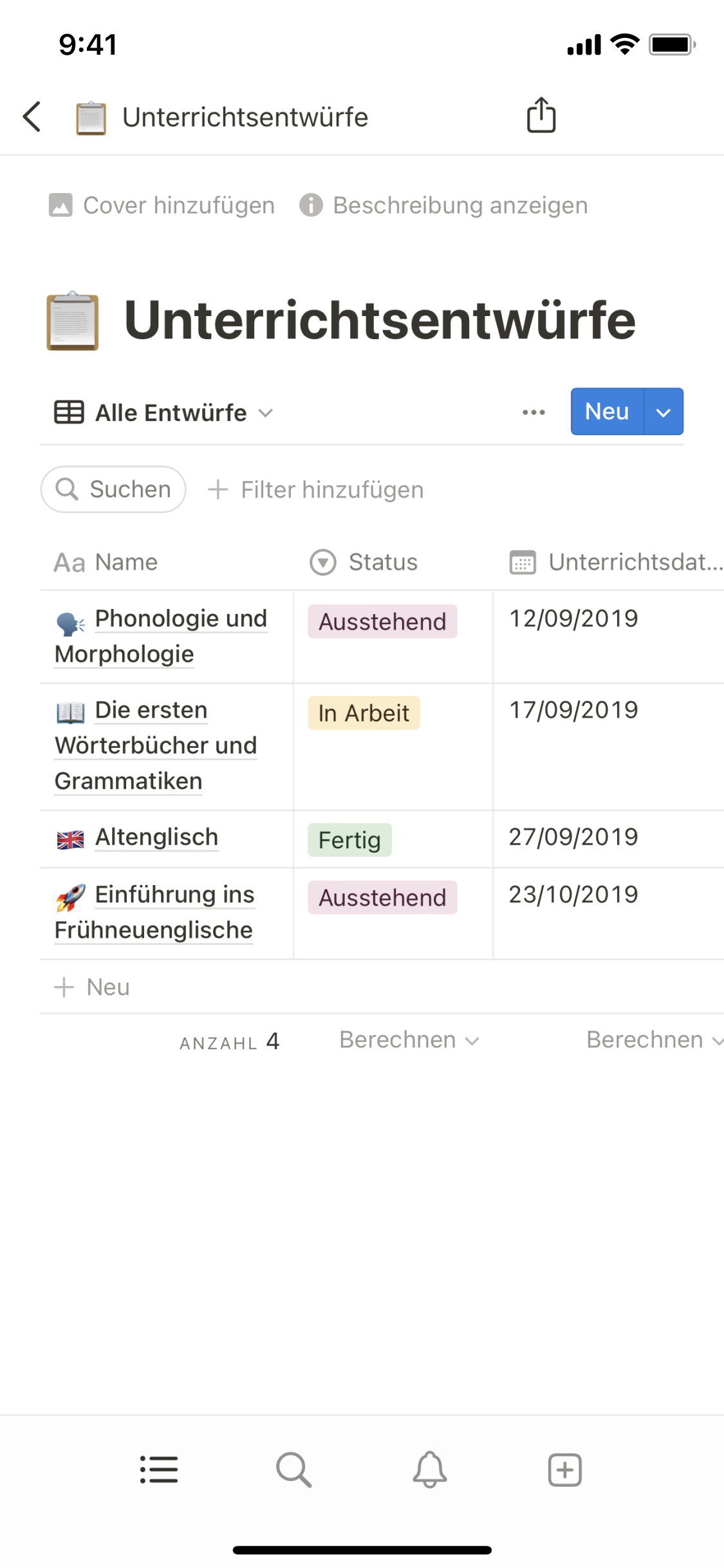Click the green Fertig status tag
The width and height of the screenshot is (724, 1568).
coord(349,840)
